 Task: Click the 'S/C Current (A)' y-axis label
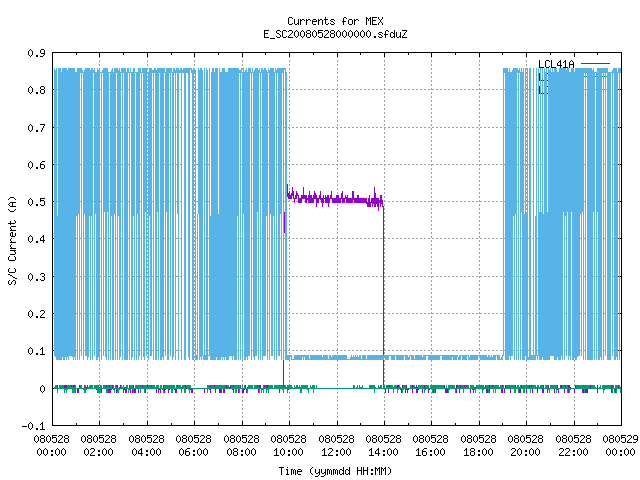[x=13, y=240]
